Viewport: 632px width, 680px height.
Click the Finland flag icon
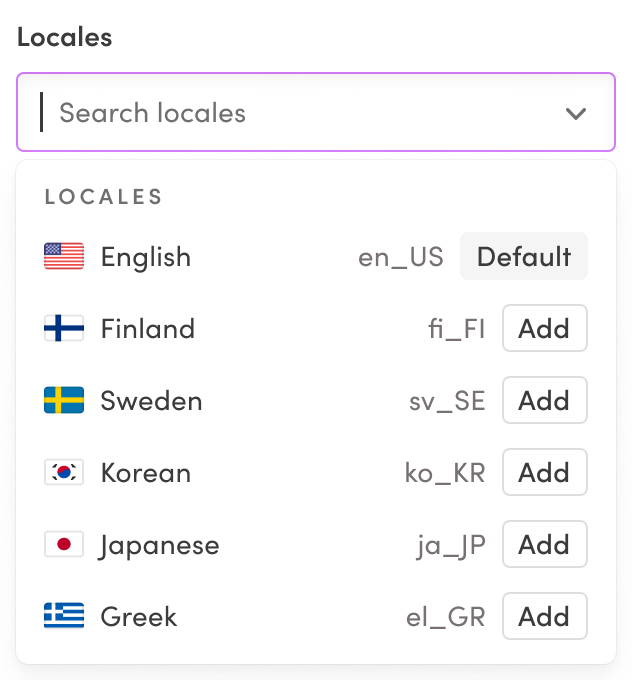(64, 329)
